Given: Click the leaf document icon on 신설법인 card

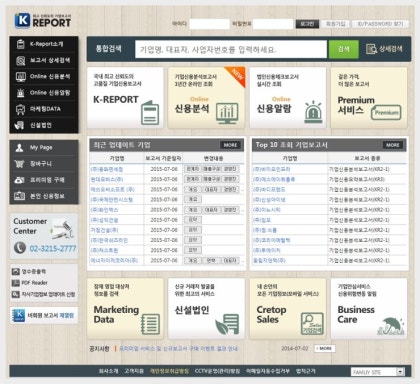Looking at the screenshot, I should [227, 324].
